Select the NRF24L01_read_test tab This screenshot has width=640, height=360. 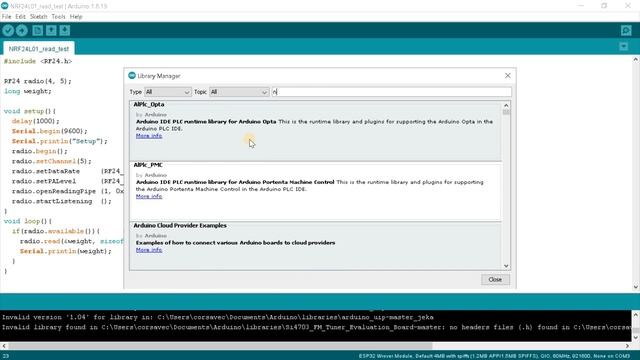coord(39,49)
